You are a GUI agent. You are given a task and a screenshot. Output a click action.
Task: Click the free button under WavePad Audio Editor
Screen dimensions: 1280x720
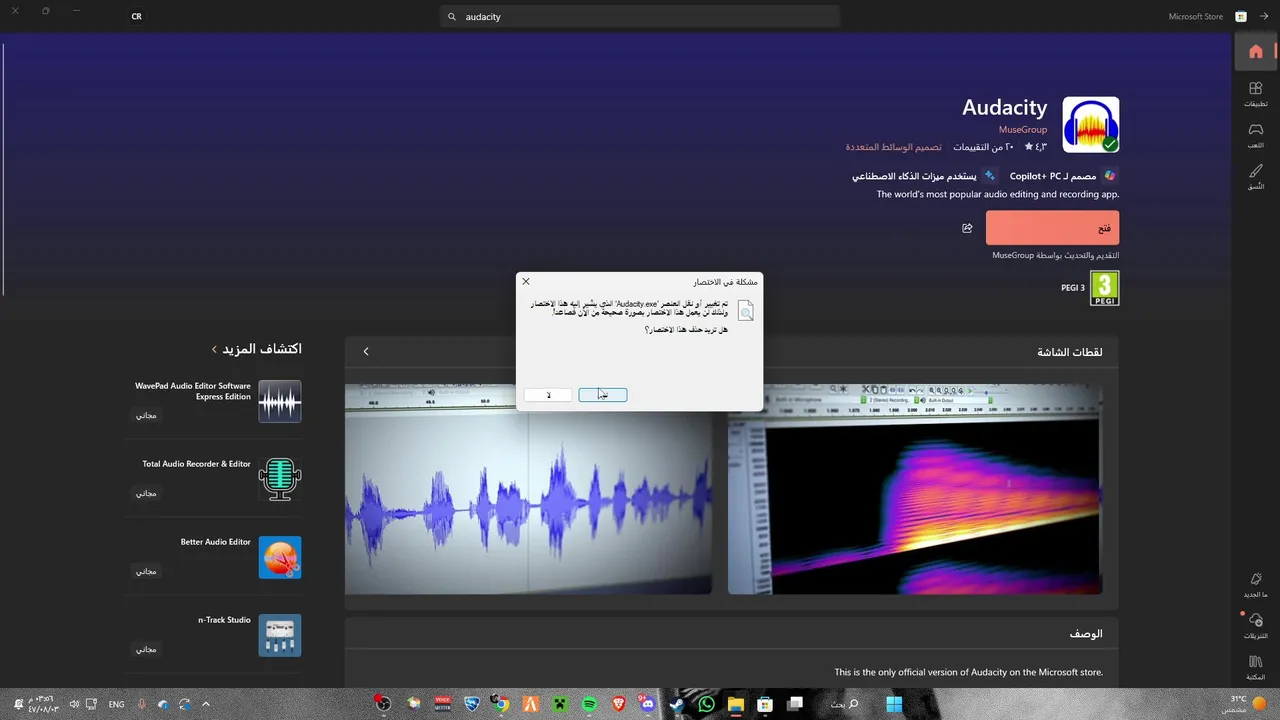(146, 415)
